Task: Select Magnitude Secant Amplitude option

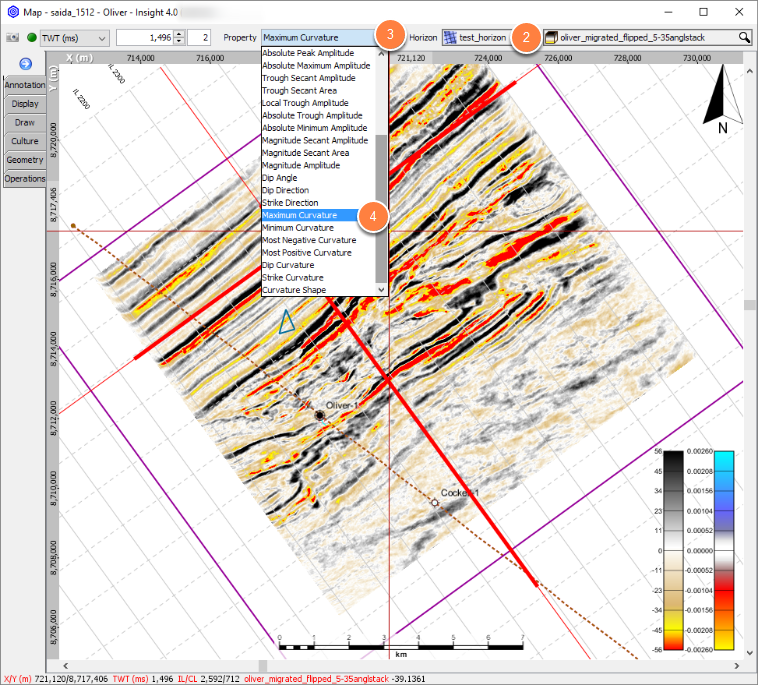Action: click(318, 140)
